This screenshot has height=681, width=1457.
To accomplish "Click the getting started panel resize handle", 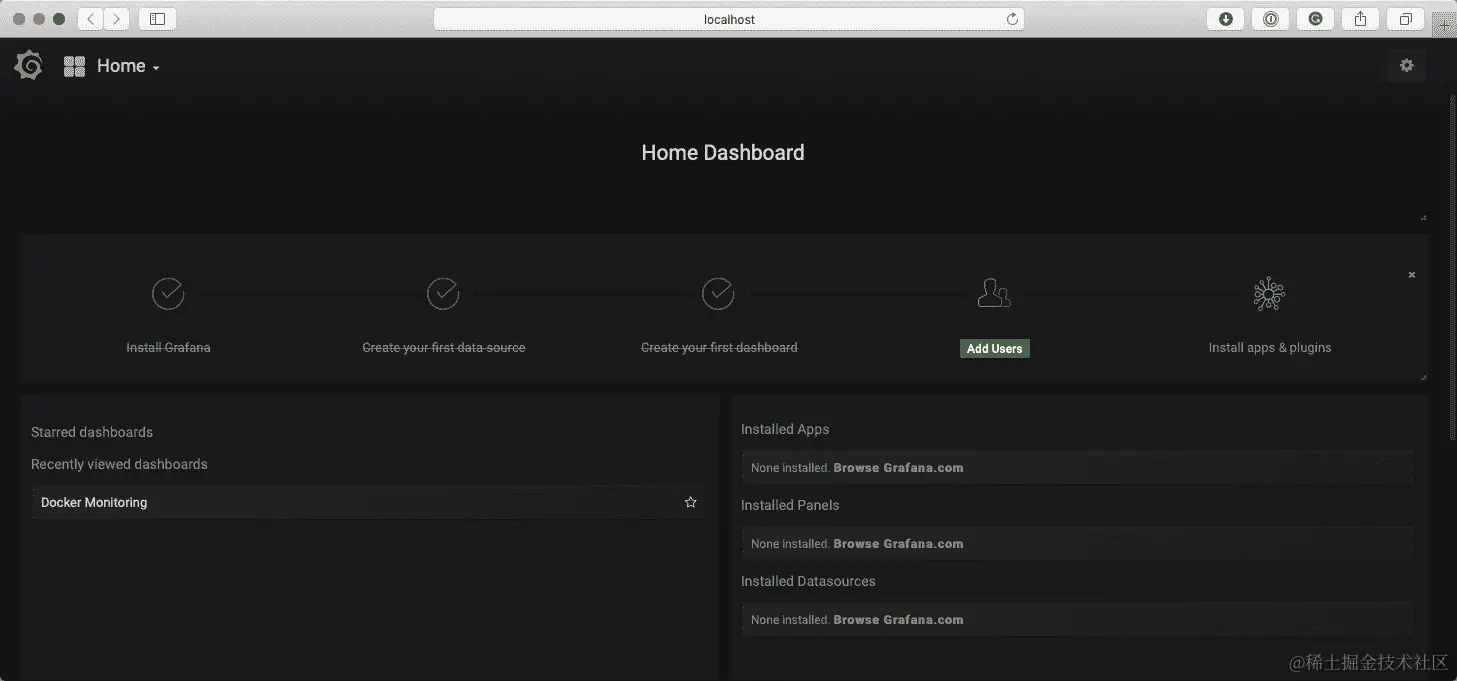I will pyautogui.click(x=1423, y=377).
